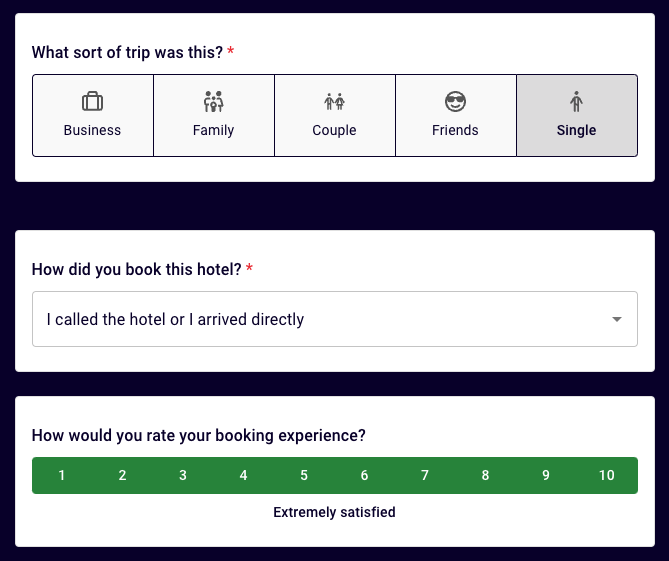The image size is (669, 561).
Task: Toggle the Couple trip type label
Action: coord(334,130)
